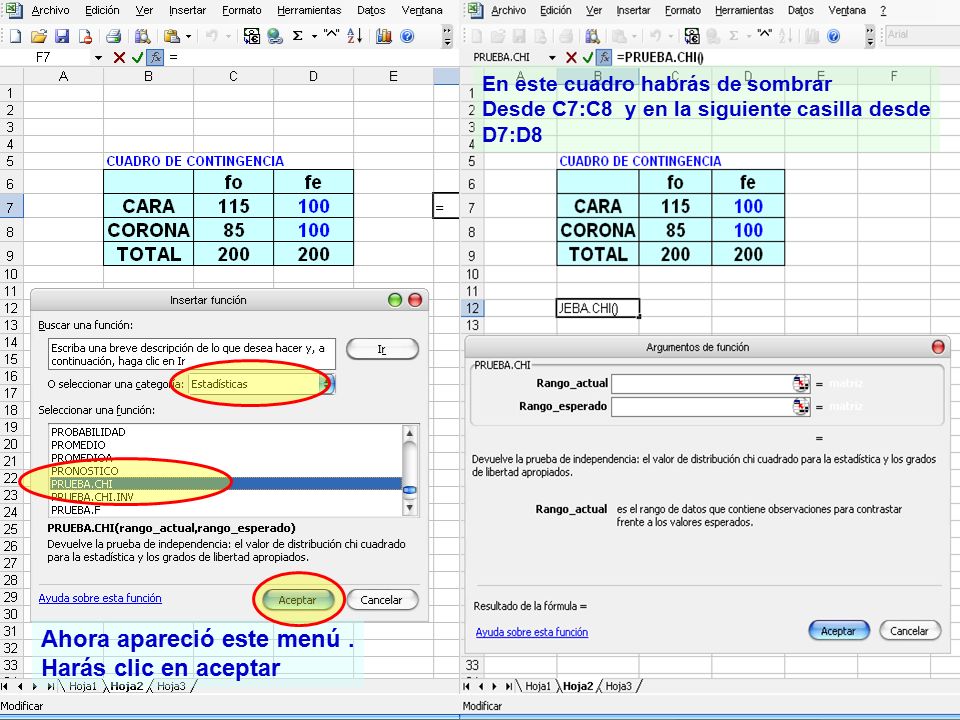Show more toolbar options in left window
This screenshot has height=720, width=960.
[x=448, y=37]
